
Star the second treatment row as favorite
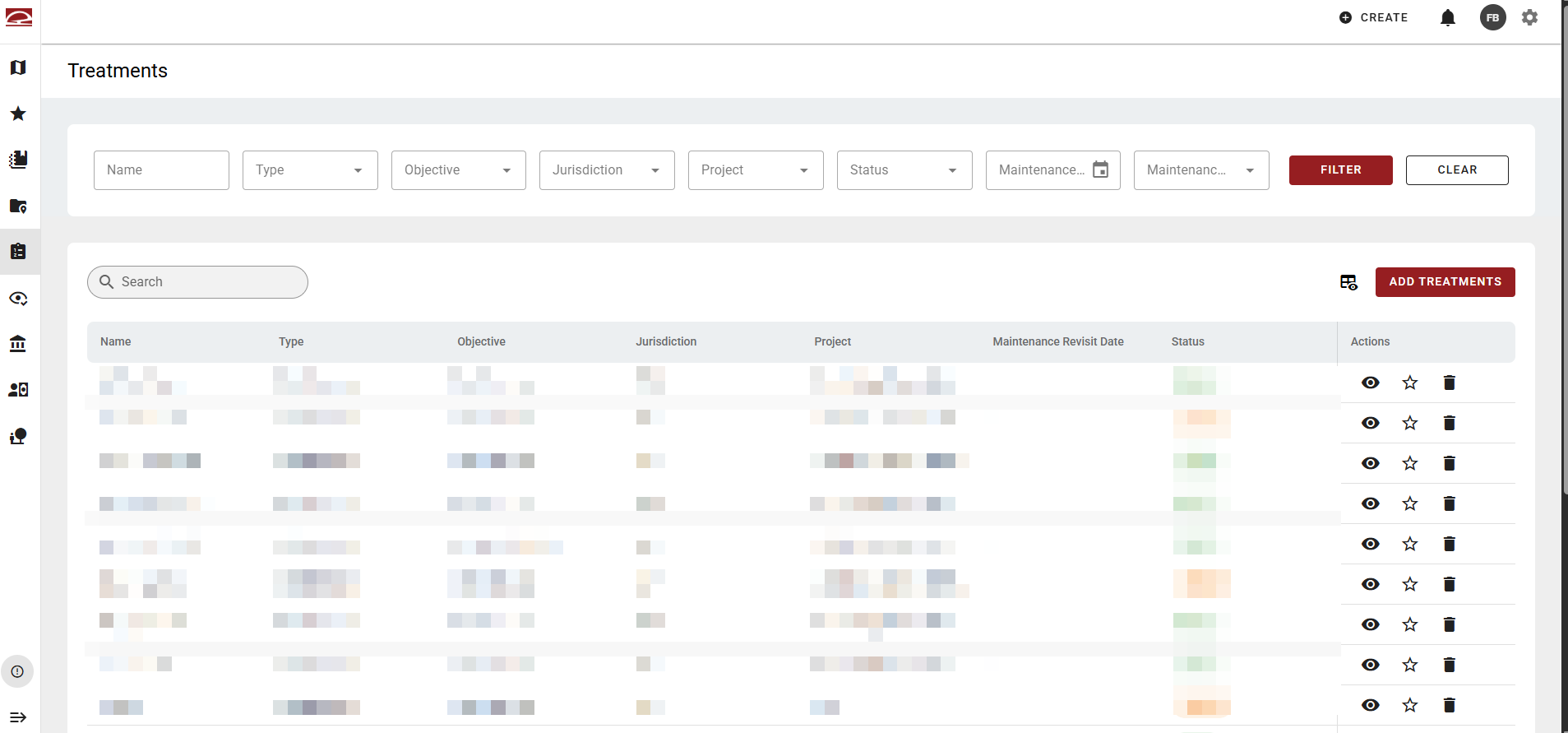point(1410,423)
